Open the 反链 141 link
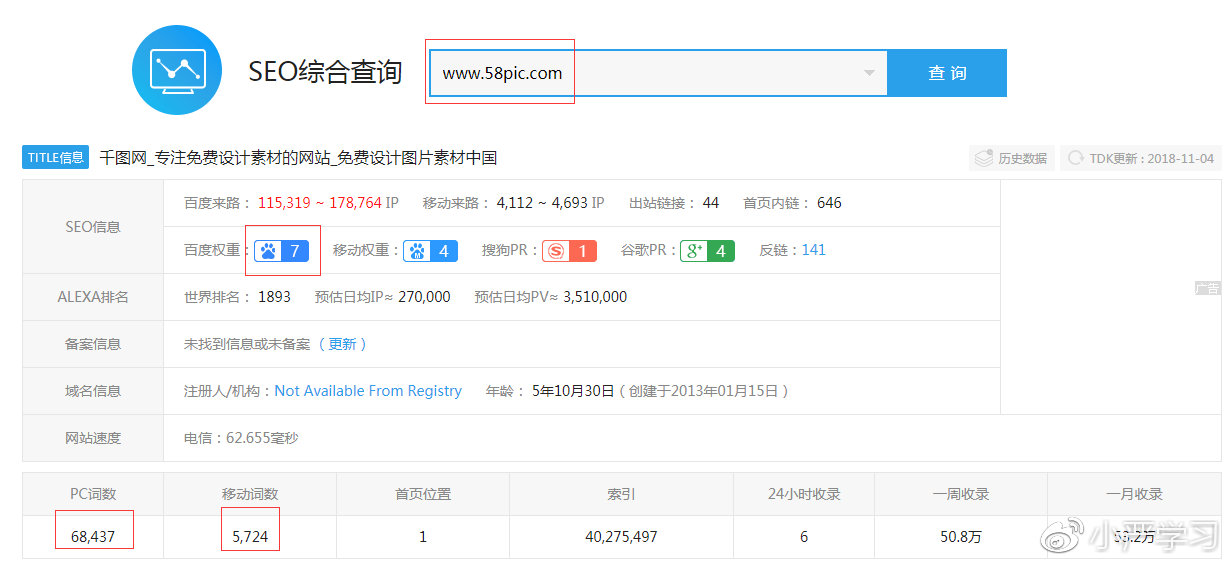1232x566 pixels. tap(814, 250)
